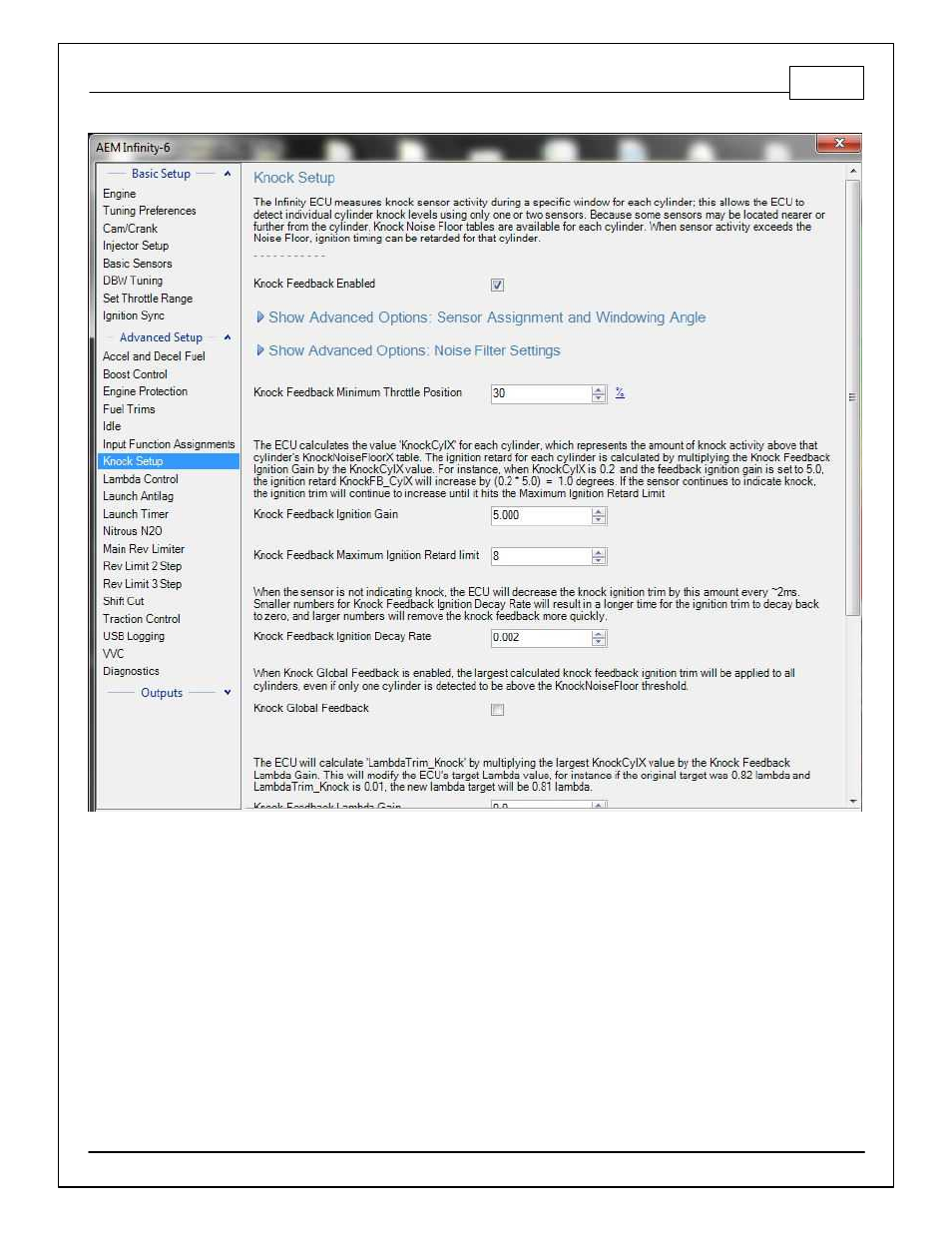Select Rev Limit 2 Step item
Screen dimensions: 952x1233
pos(142,566)
